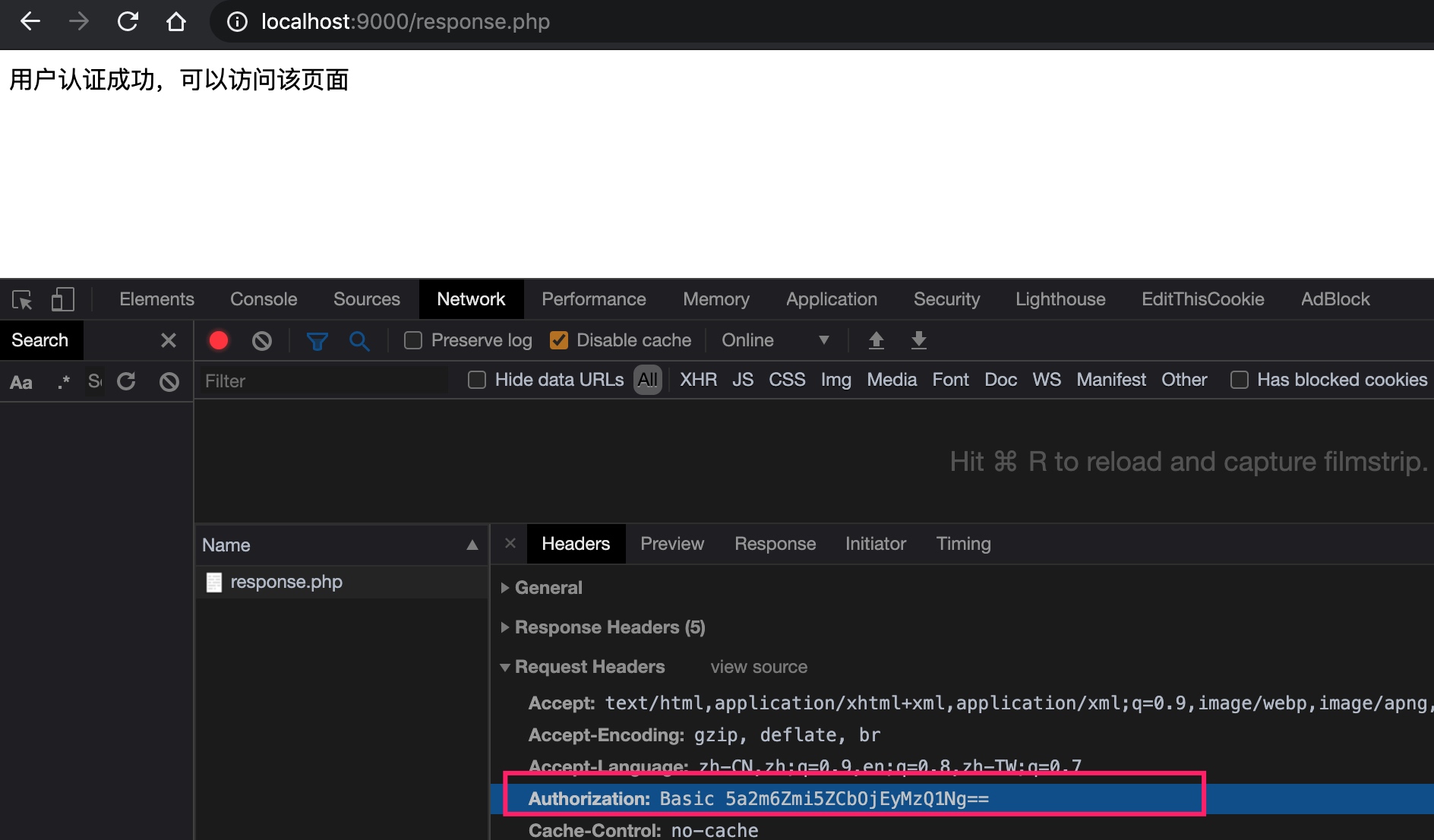Activate the inspect element picker icon

tap(22, 299)
